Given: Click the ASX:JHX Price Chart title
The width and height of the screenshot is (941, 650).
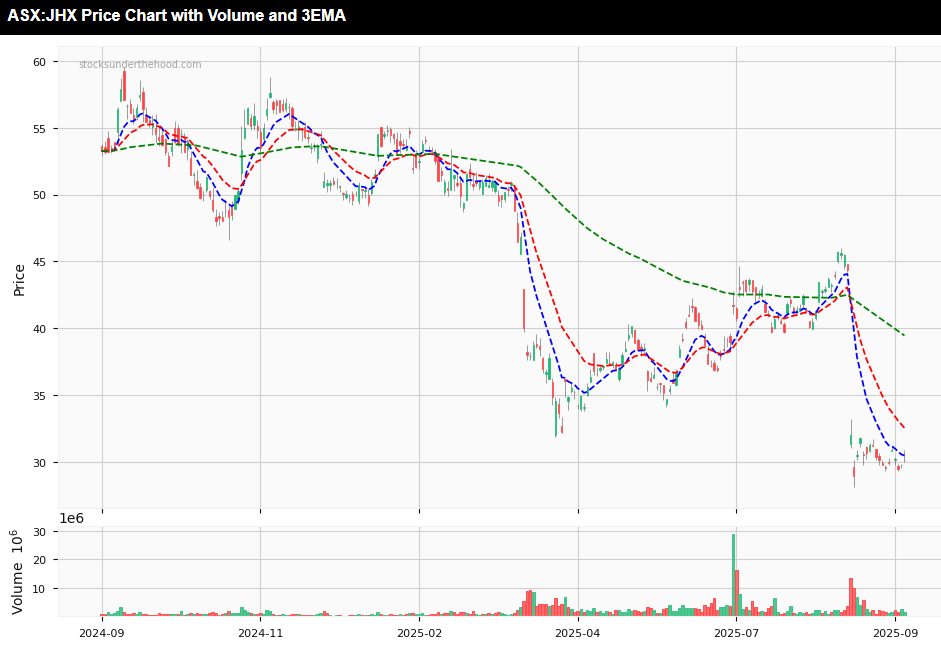Looking at the screenshot, I should point(177,16).
